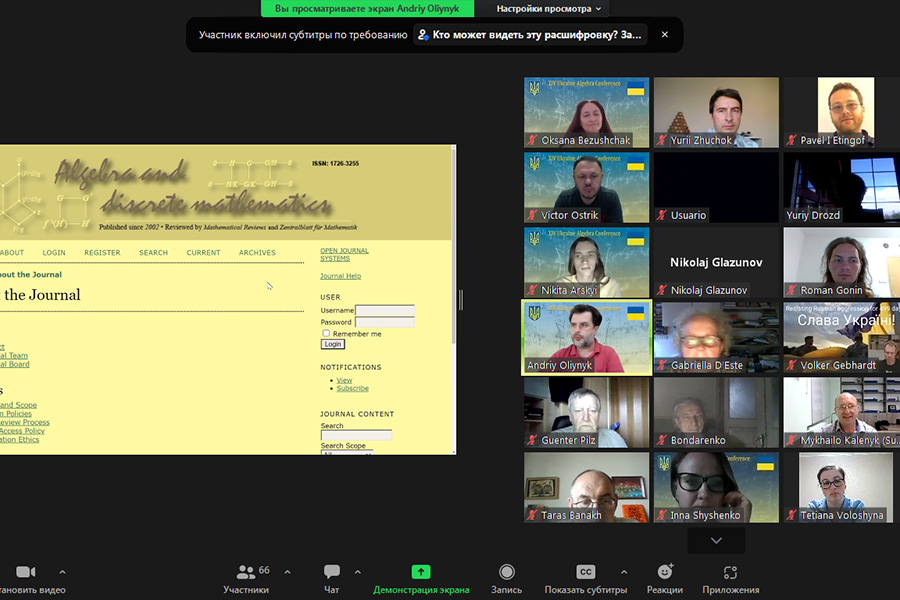Screen dimensions: 900x600
Task: Check the Remember me checkbox
Action: [326, 333]
